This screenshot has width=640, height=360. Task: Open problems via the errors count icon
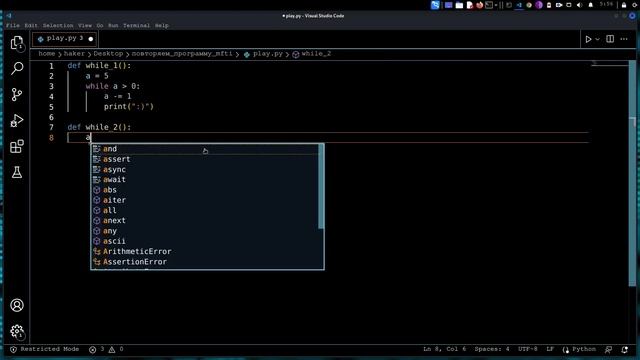[97, 349]
